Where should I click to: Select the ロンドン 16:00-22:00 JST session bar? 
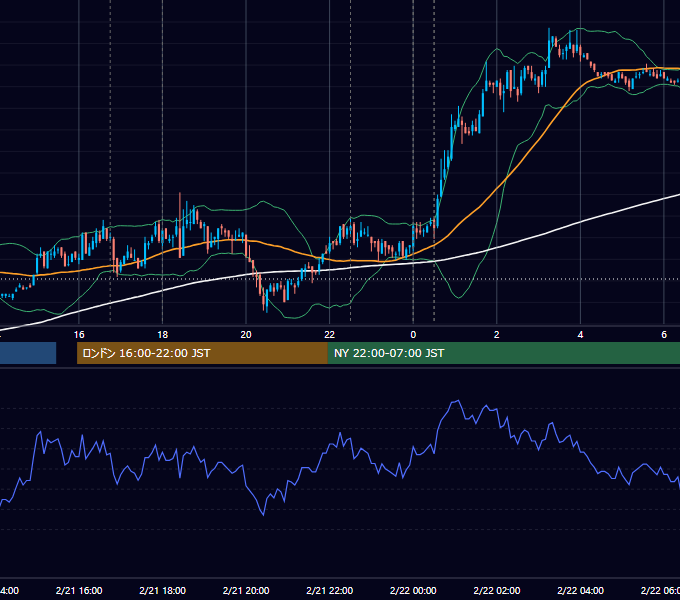point(202,353)
